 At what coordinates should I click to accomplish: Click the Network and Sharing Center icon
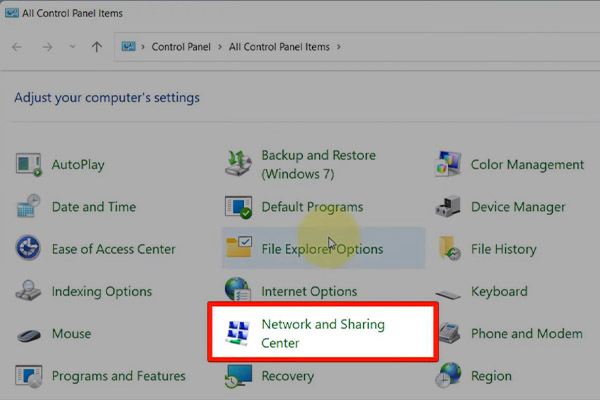point(238,333)
